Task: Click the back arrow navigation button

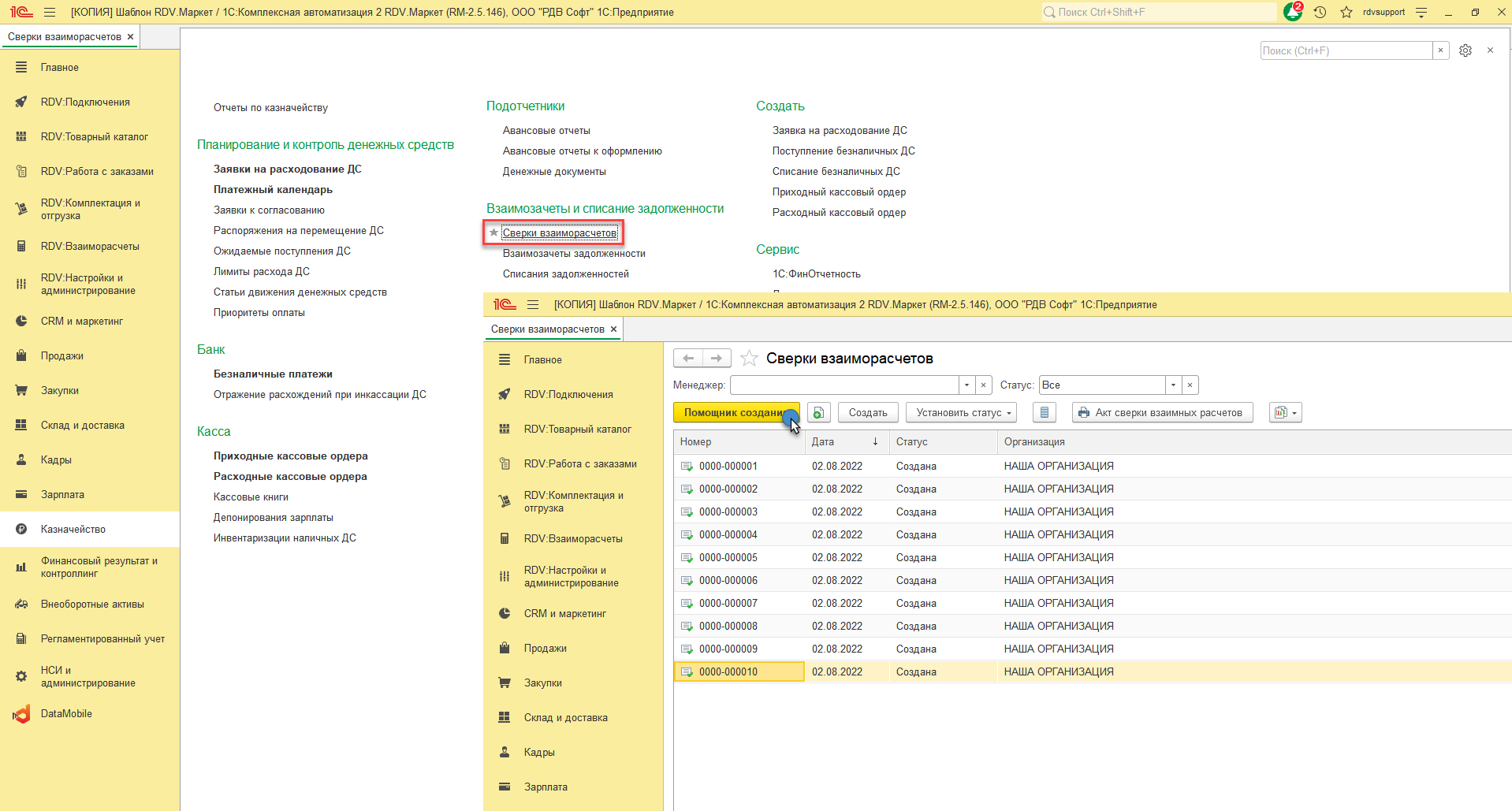Action: (688, 359)
